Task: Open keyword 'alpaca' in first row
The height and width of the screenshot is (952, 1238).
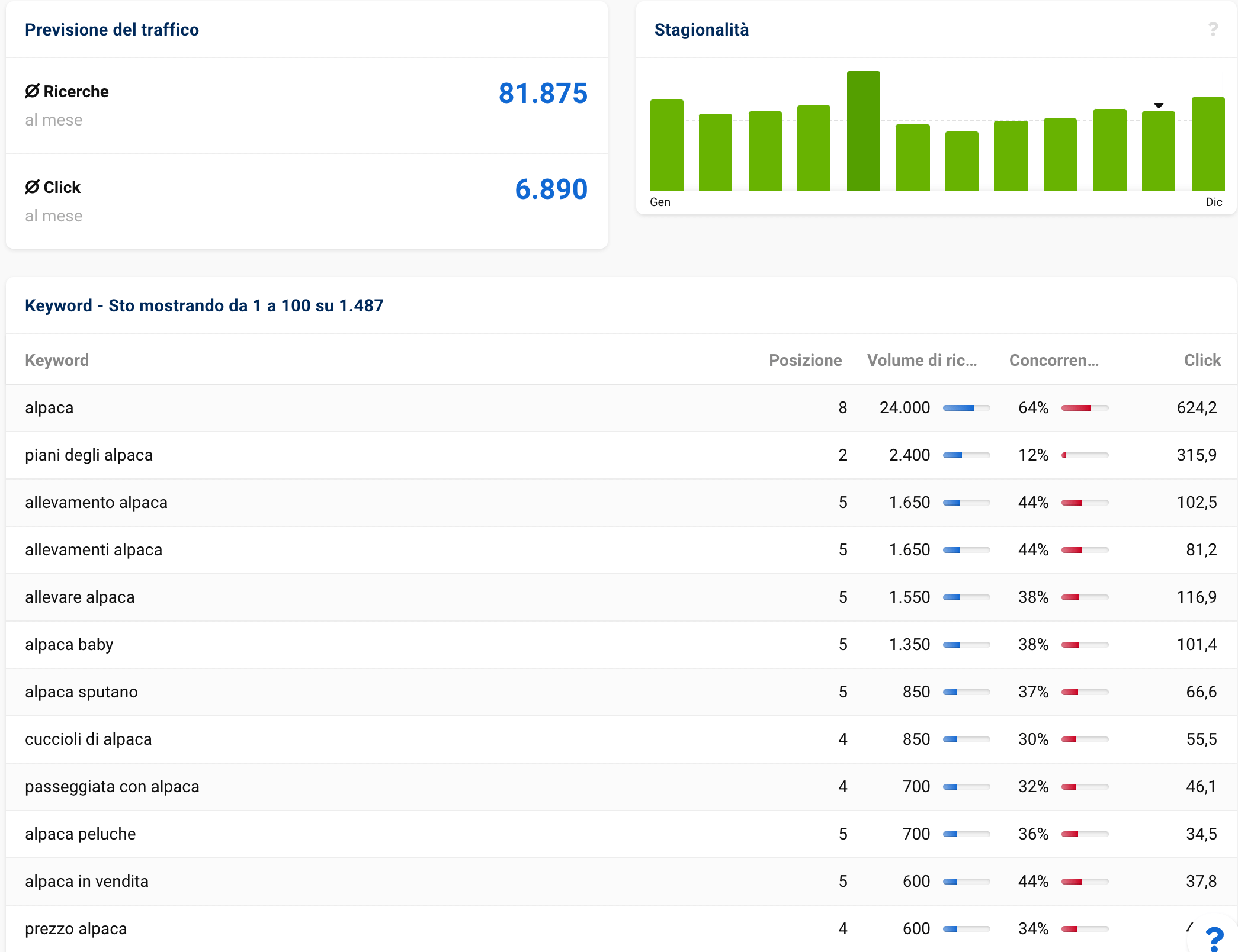Action: (x=49, y=408)
